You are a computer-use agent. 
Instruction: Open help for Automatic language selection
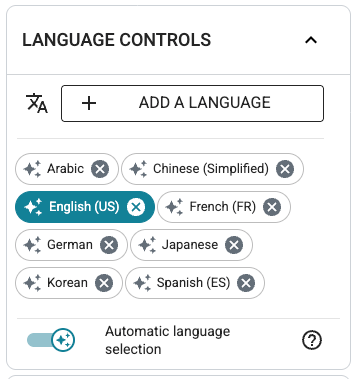click(x=312, y=340)
